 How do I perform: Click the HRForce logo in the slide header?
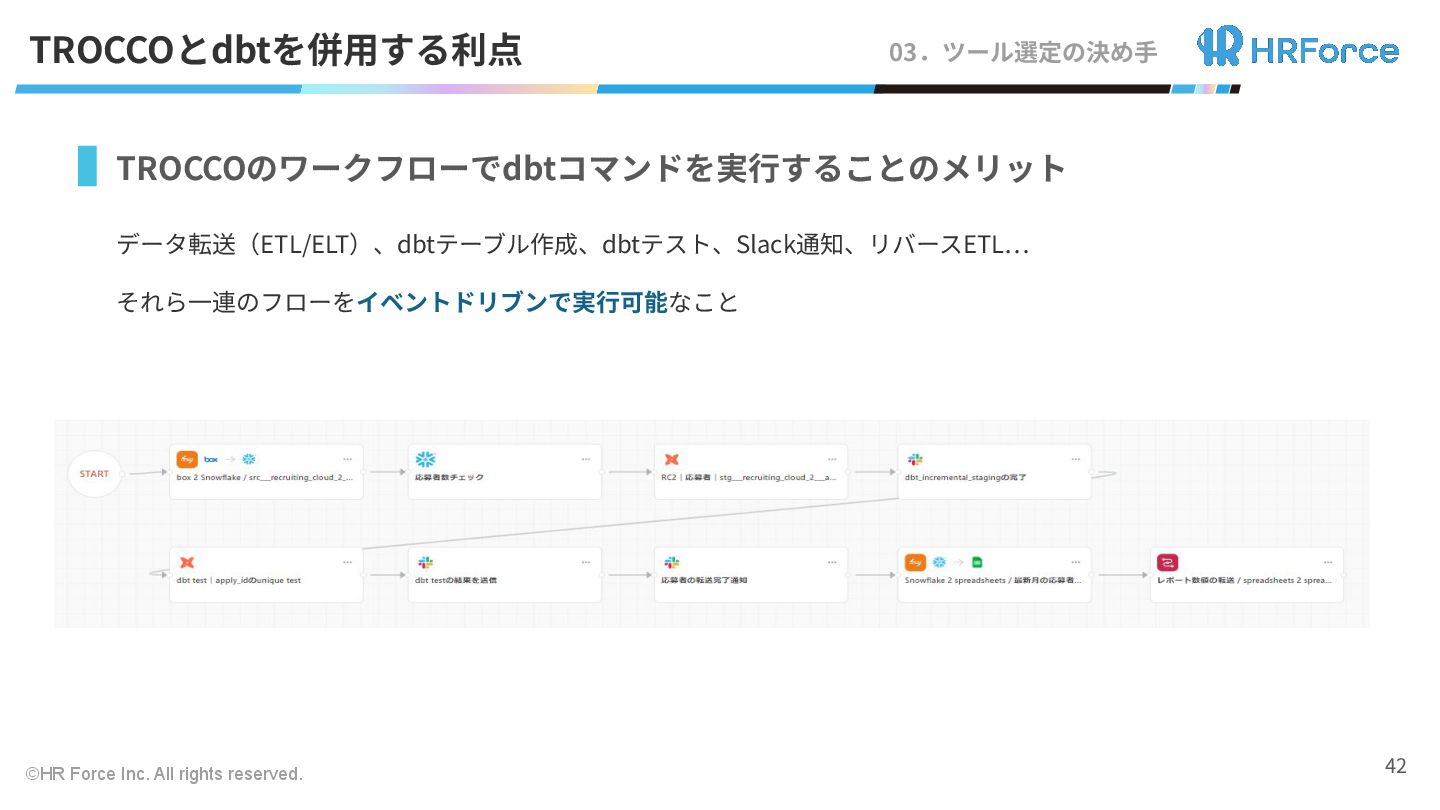coord(1298,47)
